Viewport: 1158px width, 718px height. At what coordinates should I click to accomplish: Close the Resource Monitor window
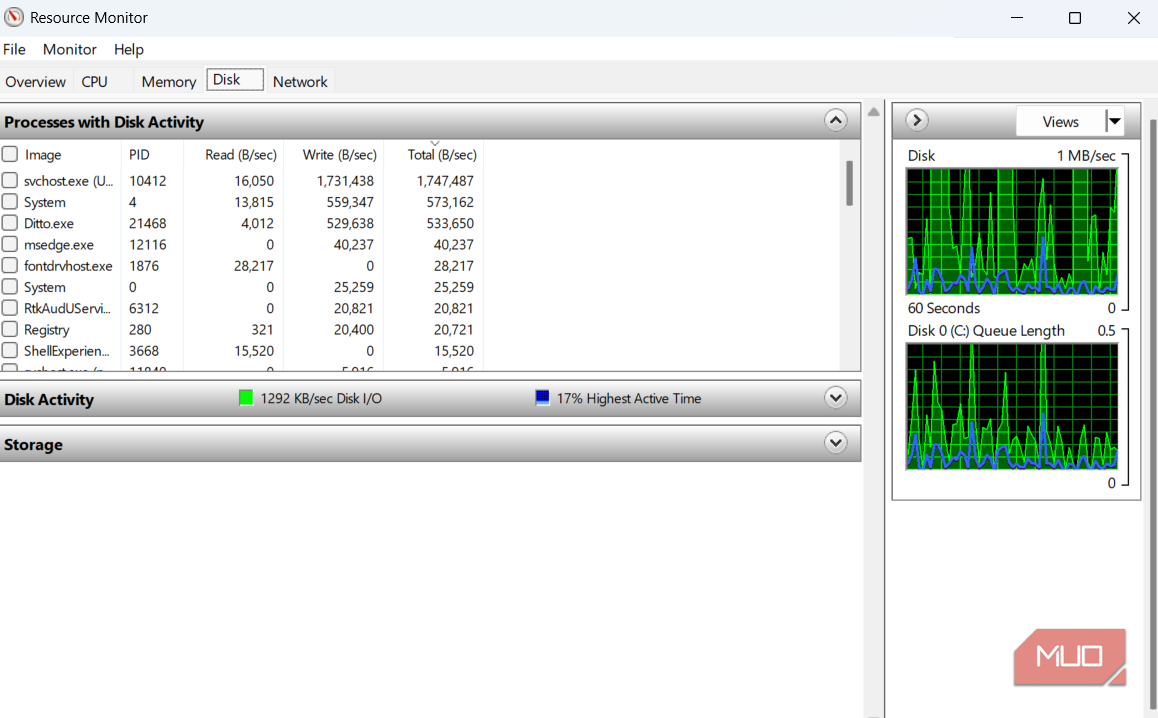(x=1134, y=18)
